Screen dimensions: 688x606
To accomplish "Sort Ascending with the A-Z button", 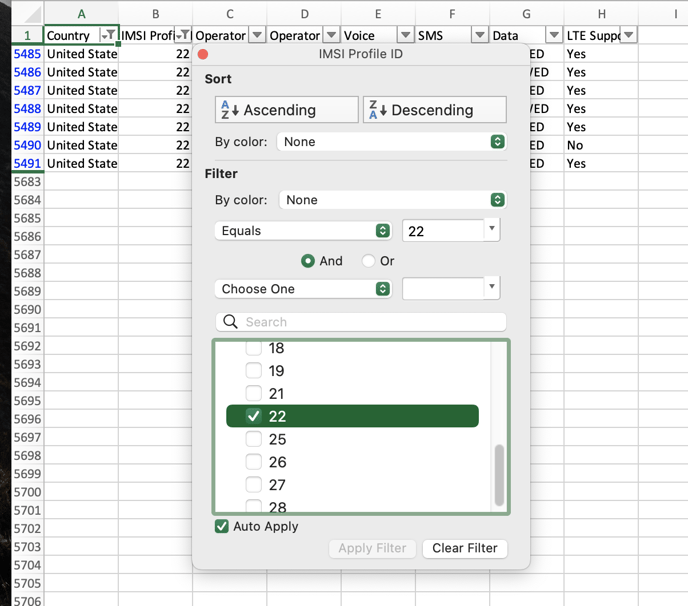I will coord(286,110).
